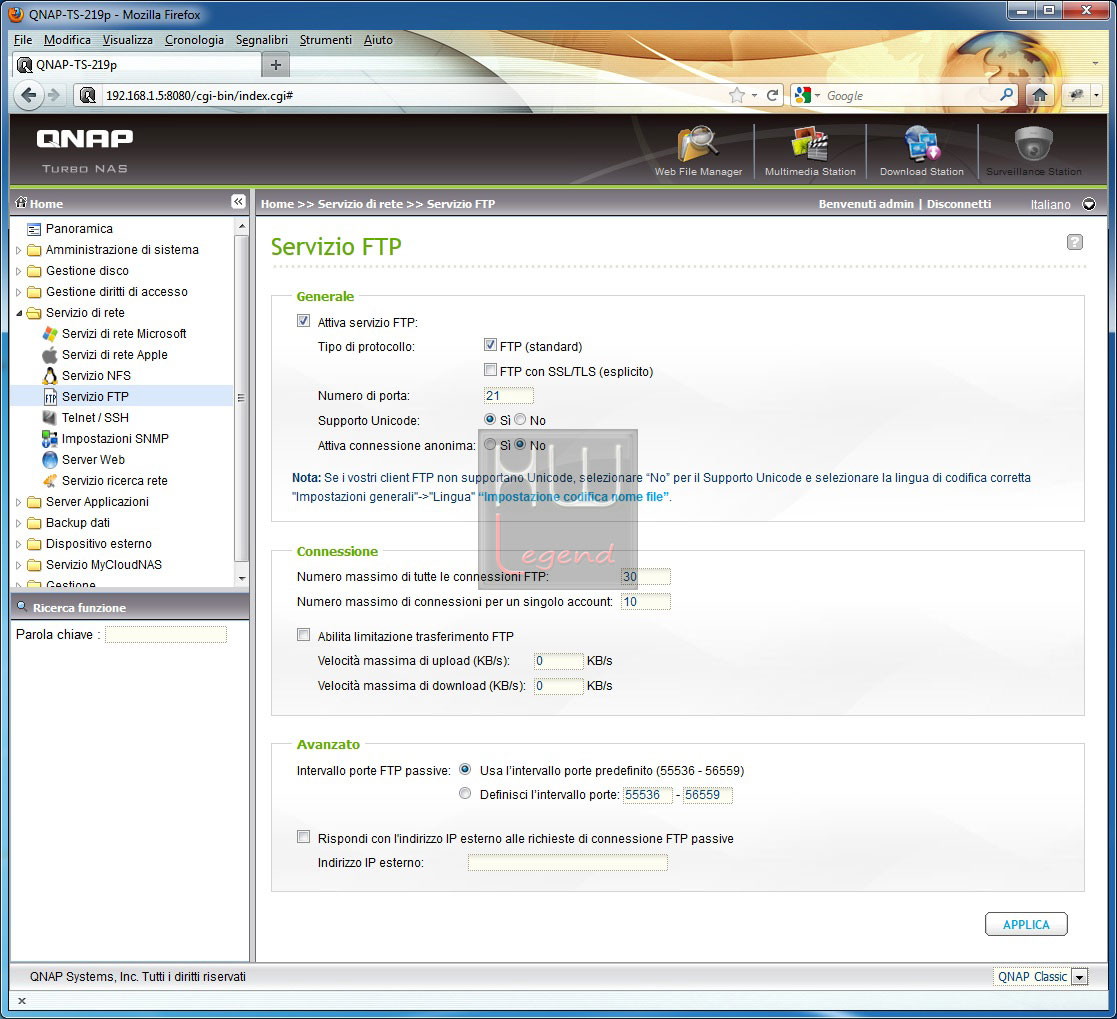Click the Impostazioni SNMP icon

[50, 439]
